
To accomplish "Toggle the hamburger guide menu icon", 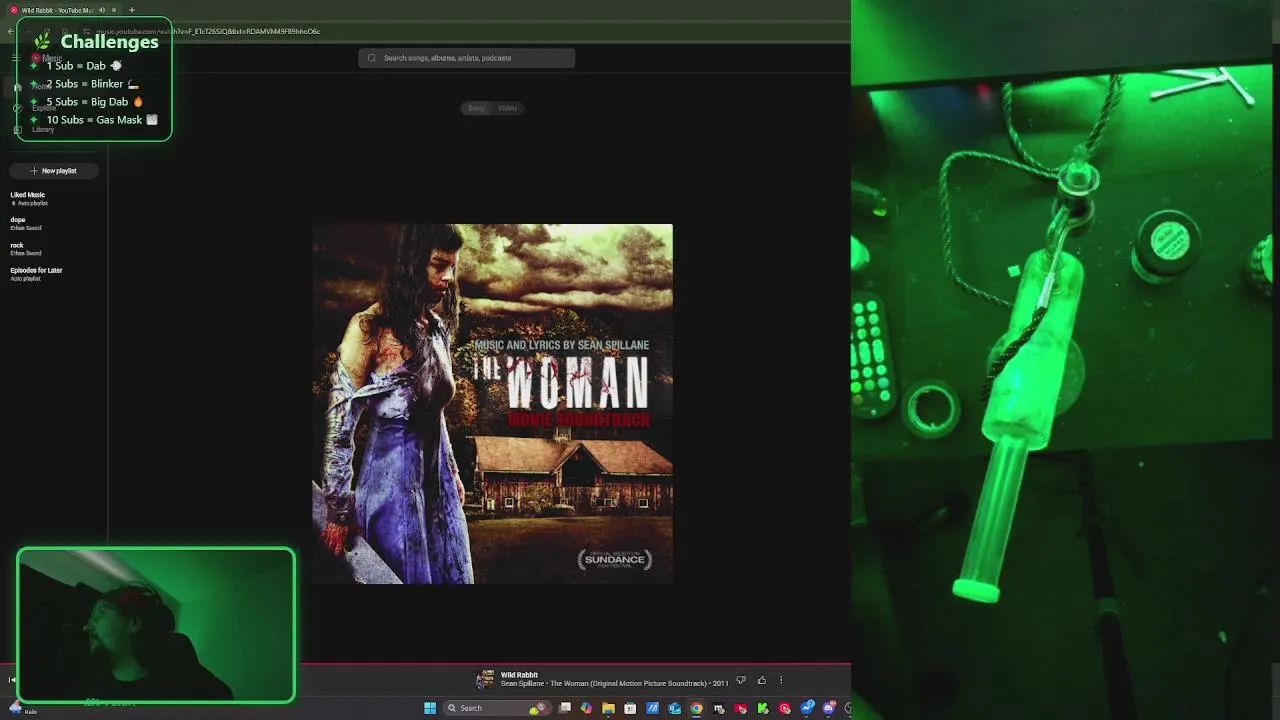I will pos(15,58).
